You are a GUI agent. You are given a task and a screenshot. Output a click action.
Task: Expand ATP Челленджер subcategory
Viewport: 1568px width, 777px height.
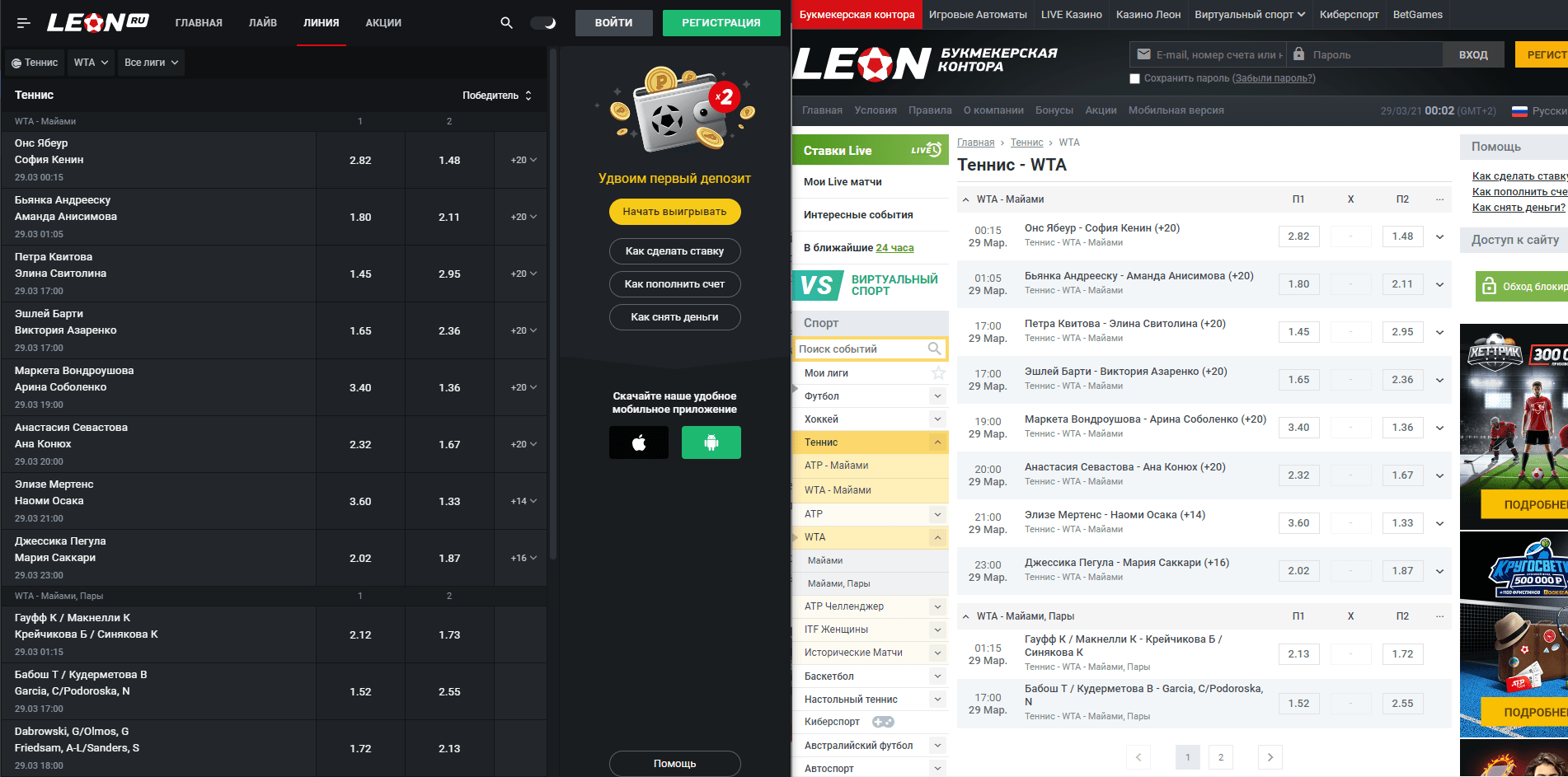pyautogui.click(x=937, y=606)
